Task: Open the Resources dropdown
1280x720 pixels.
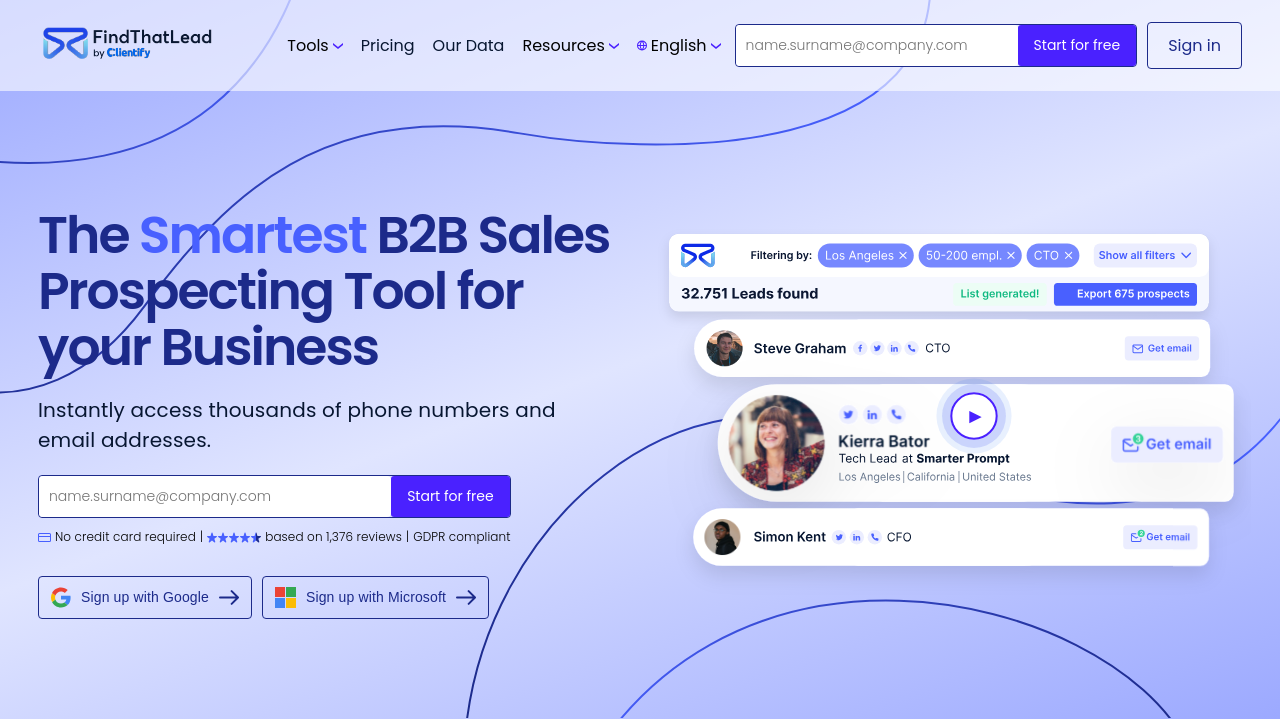Action: [570, 46]
